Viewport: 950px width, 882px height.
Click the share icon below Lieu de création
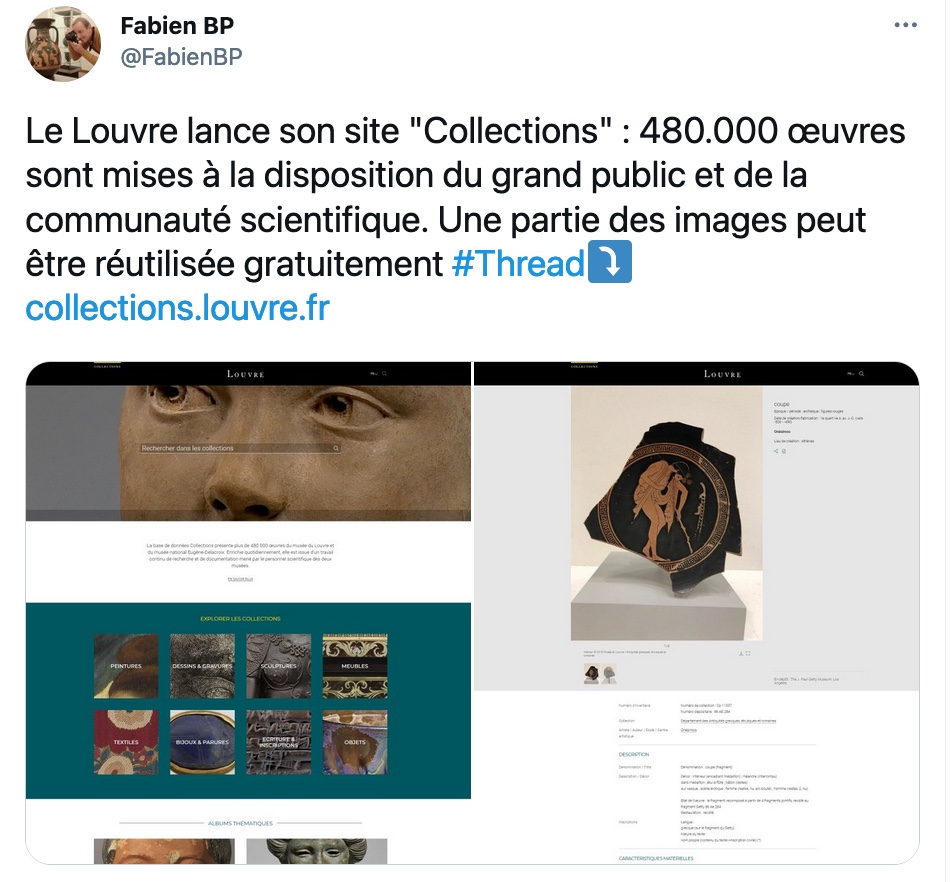pyautogui.click(x=776, y=451)
